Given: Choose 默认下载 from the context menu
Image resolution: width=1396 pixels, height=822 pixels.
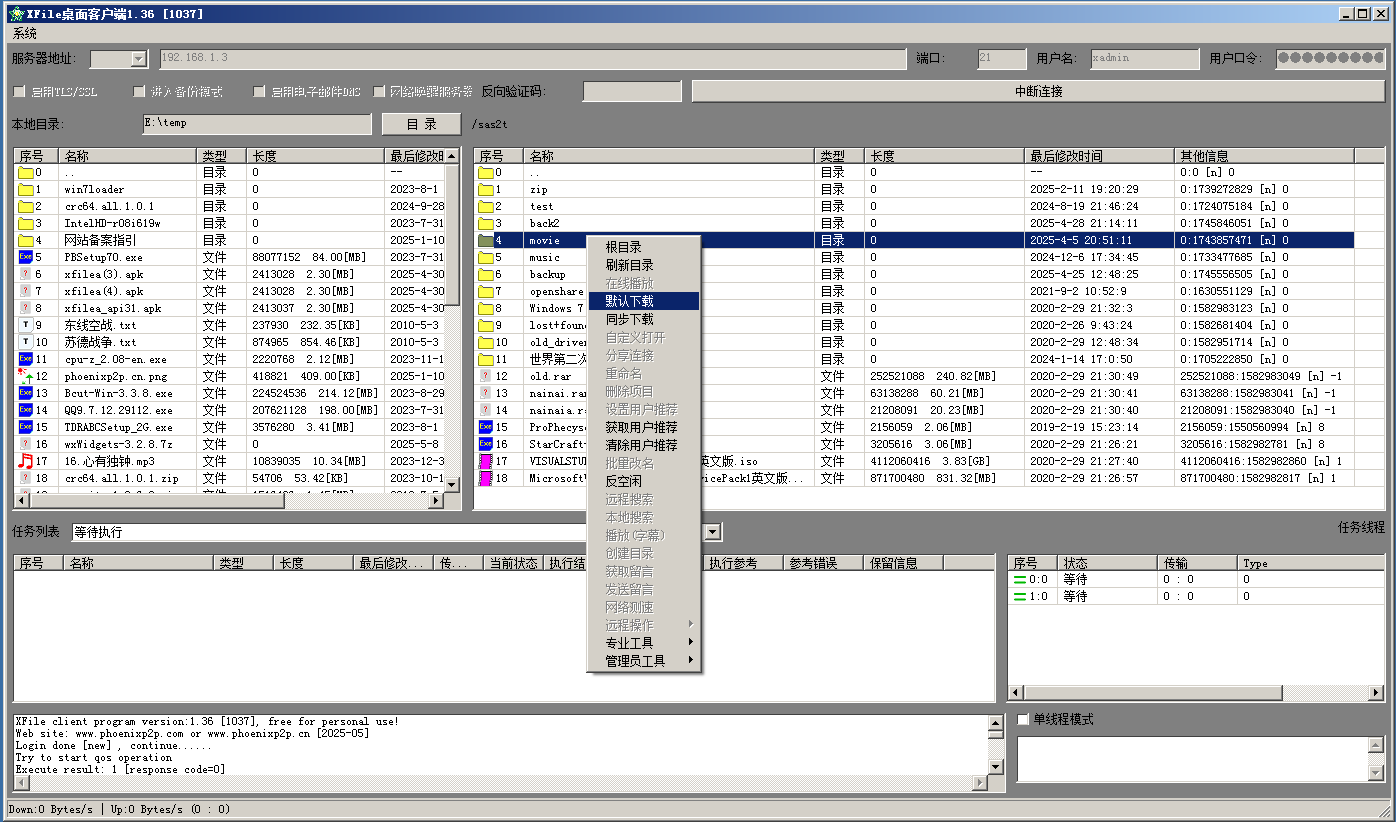Looking at the screenshot, I should click(629, 301).
